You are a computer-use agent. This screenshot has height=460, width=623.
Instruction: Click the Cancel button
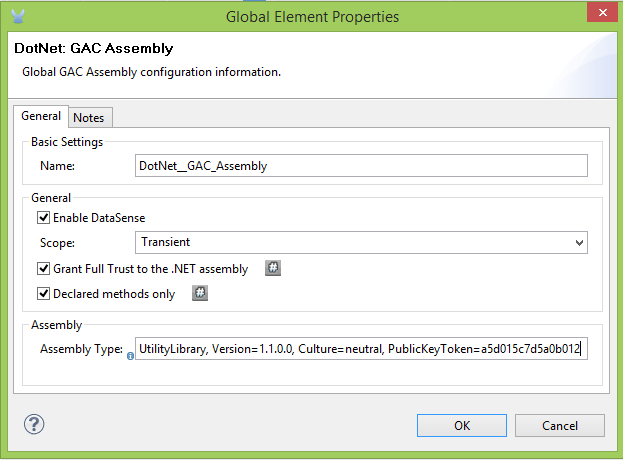pos(560,425)
